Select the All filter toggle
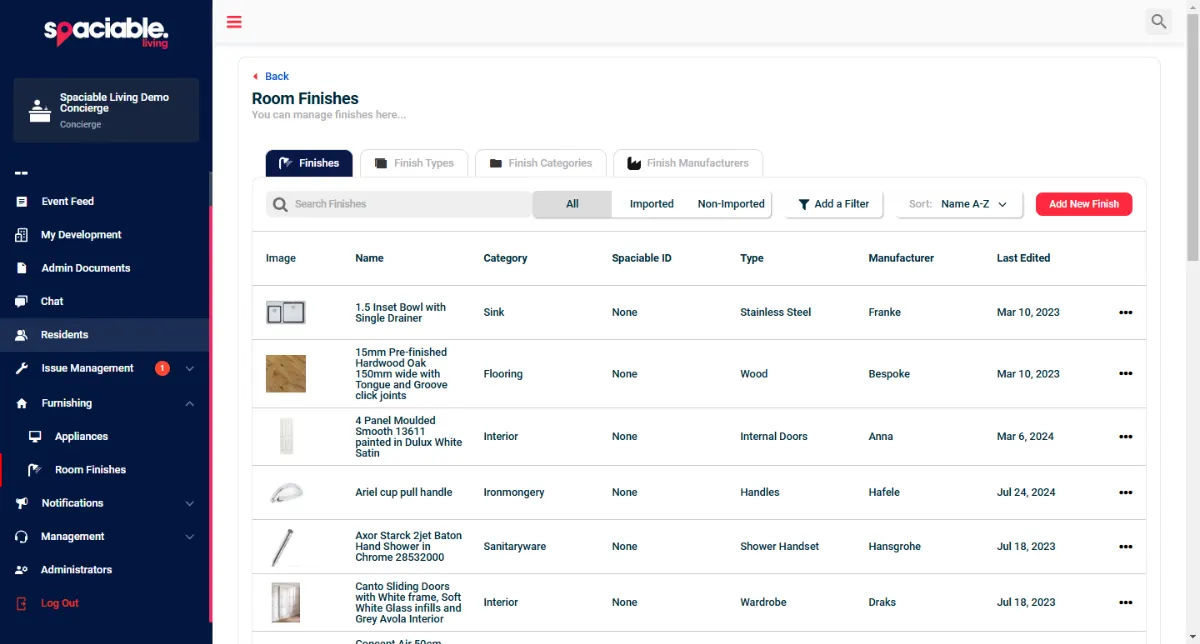1200x644 pixels. [572, 204]
